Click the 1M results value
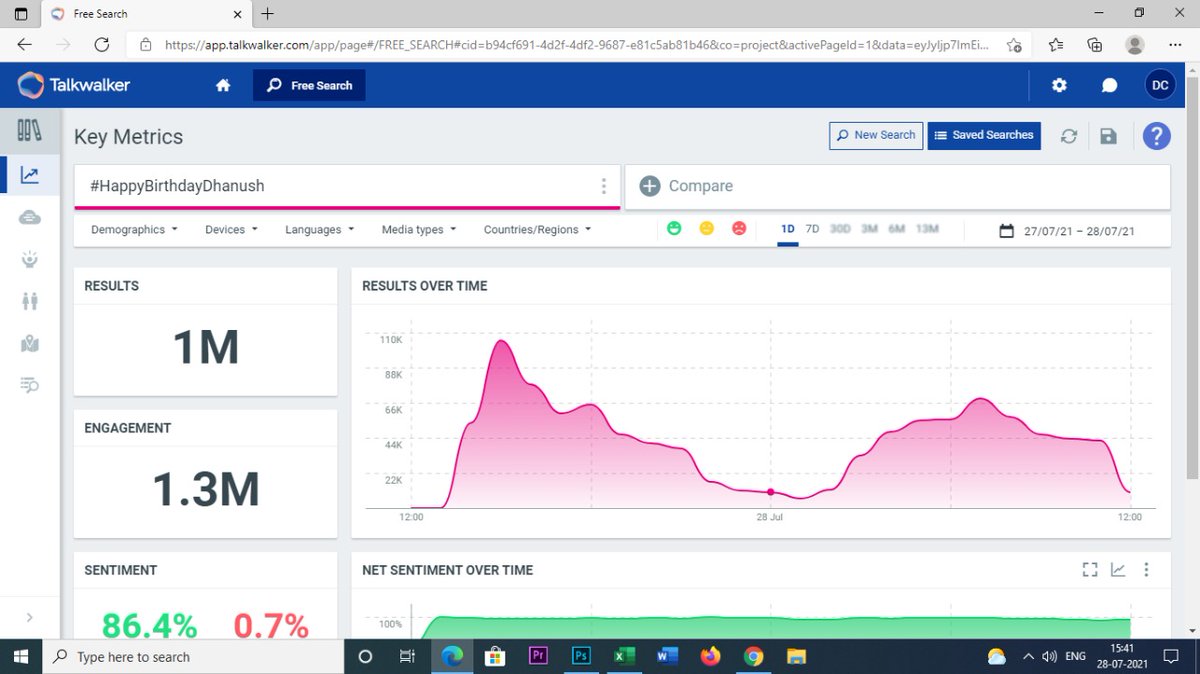This screenshot has width=1200, height=674. pos(206,348)
